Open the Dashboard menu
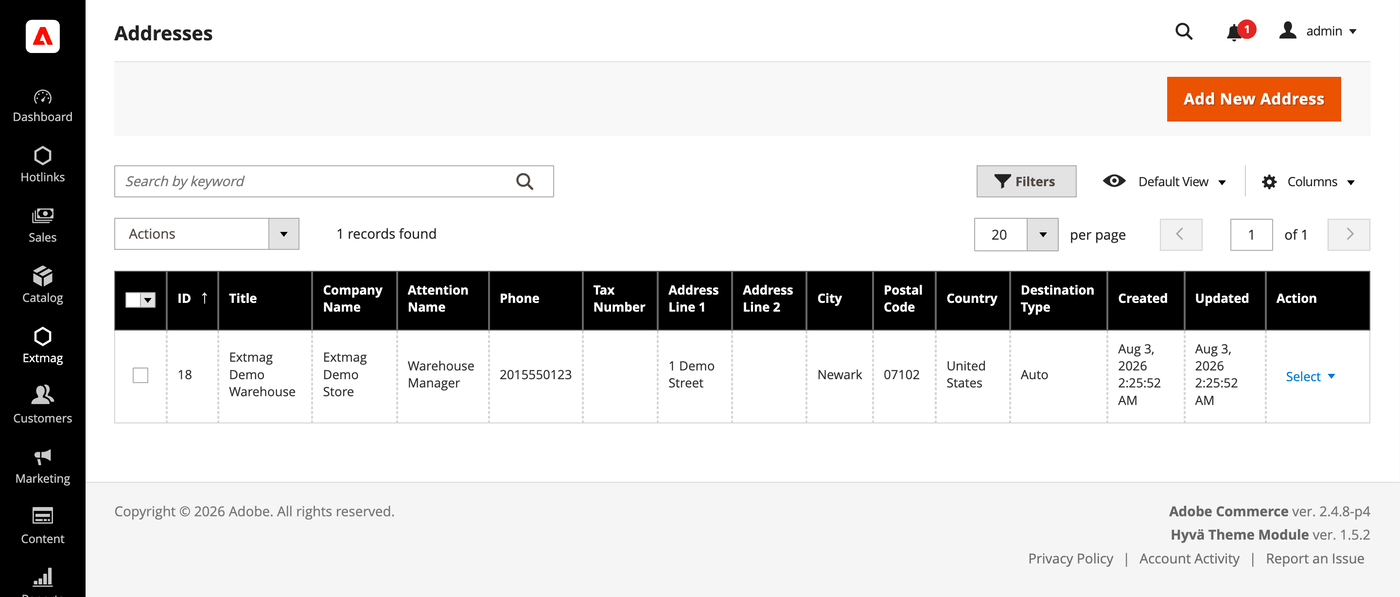Screen dimensions: 1400x597 pyautogui.click(x=42, y=106)
